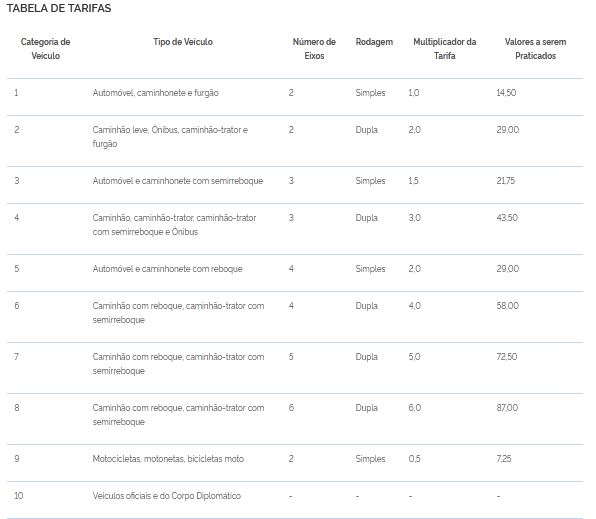Select the Multiplicador da Tarifa header
The image size is (596, 519).
point(445,49)
